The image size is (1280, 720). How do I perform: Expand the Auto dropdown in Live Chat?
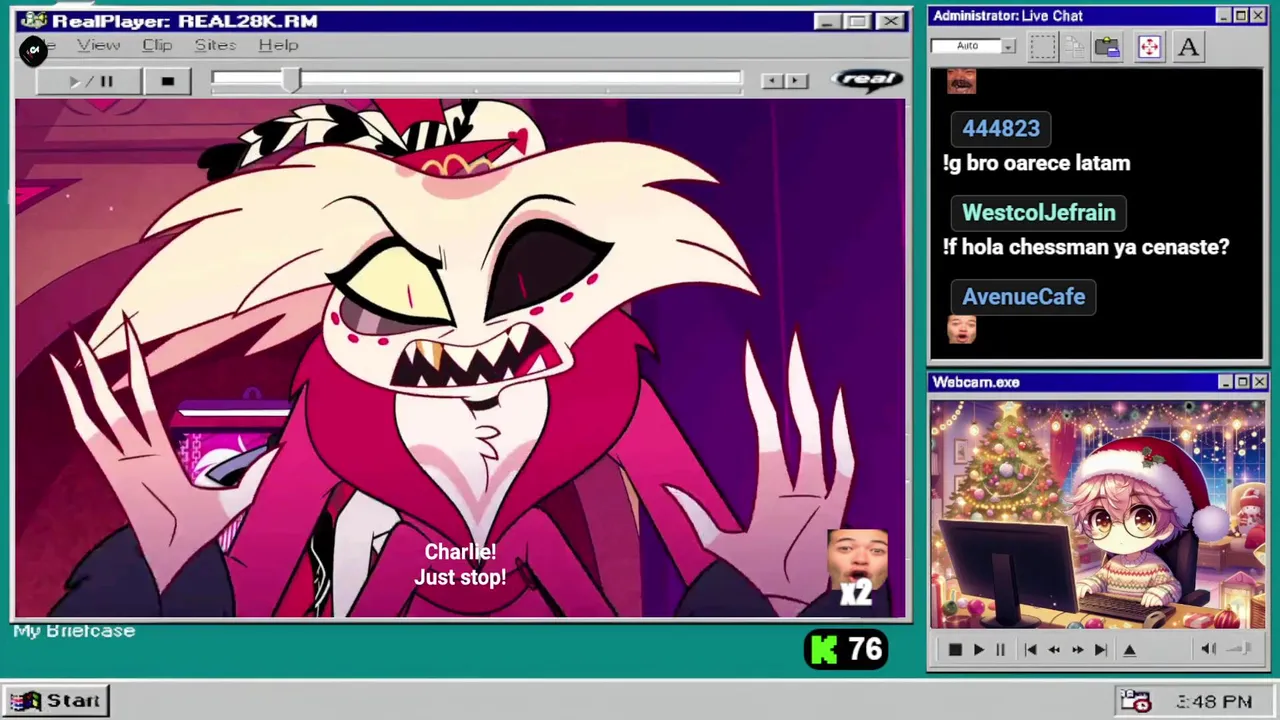click(x=1008, y=46)
